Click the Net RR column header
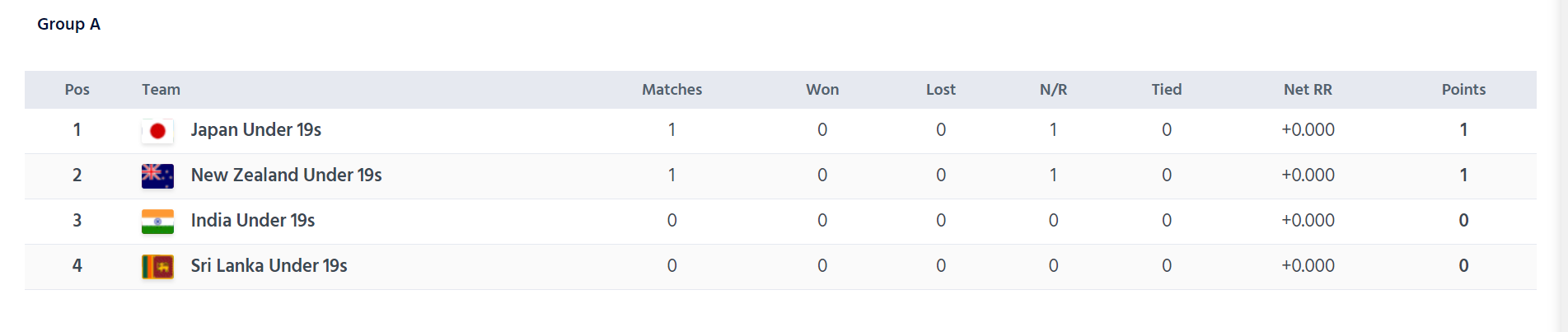The height and width of the screenshot is (332, 1568). pyautogui.click(x=1308, y=90)
